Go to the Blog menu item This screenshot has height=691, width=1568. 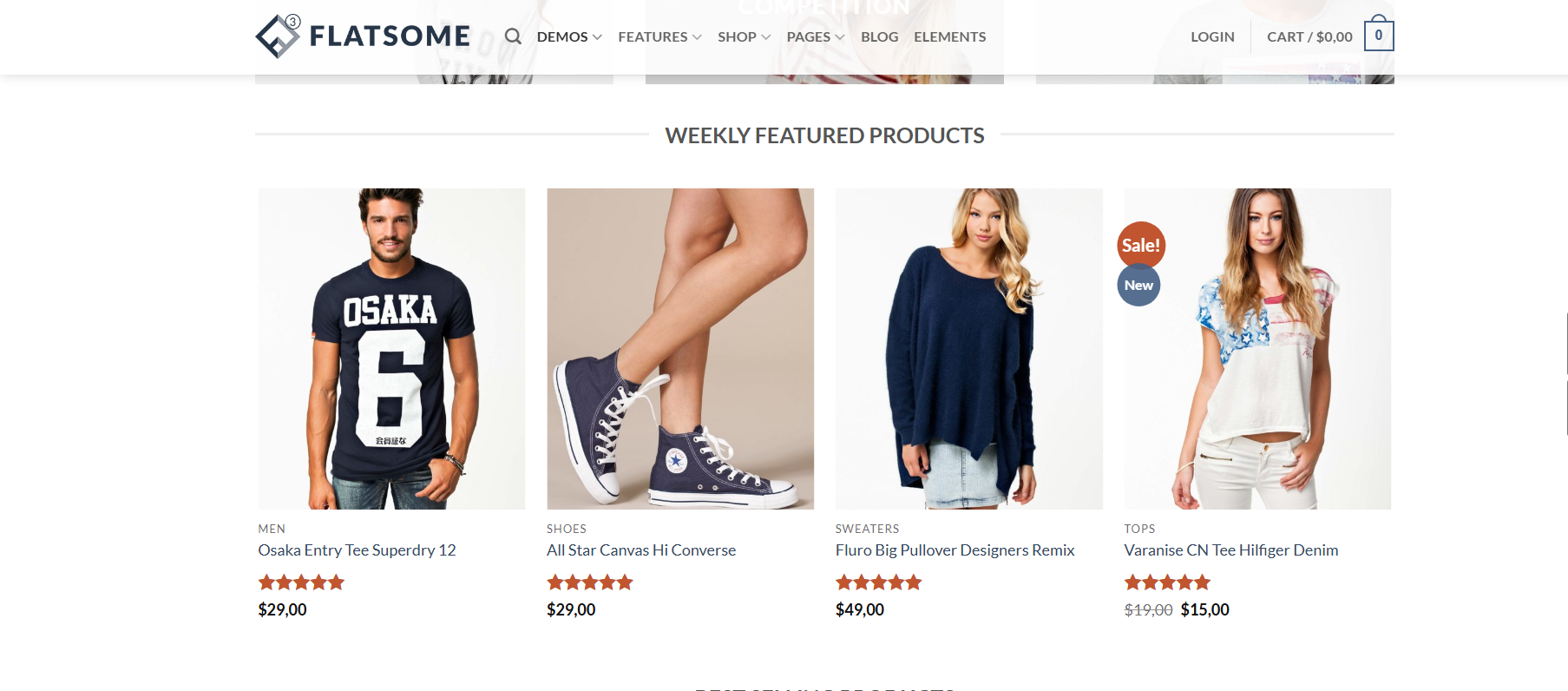tap(879, 36)
